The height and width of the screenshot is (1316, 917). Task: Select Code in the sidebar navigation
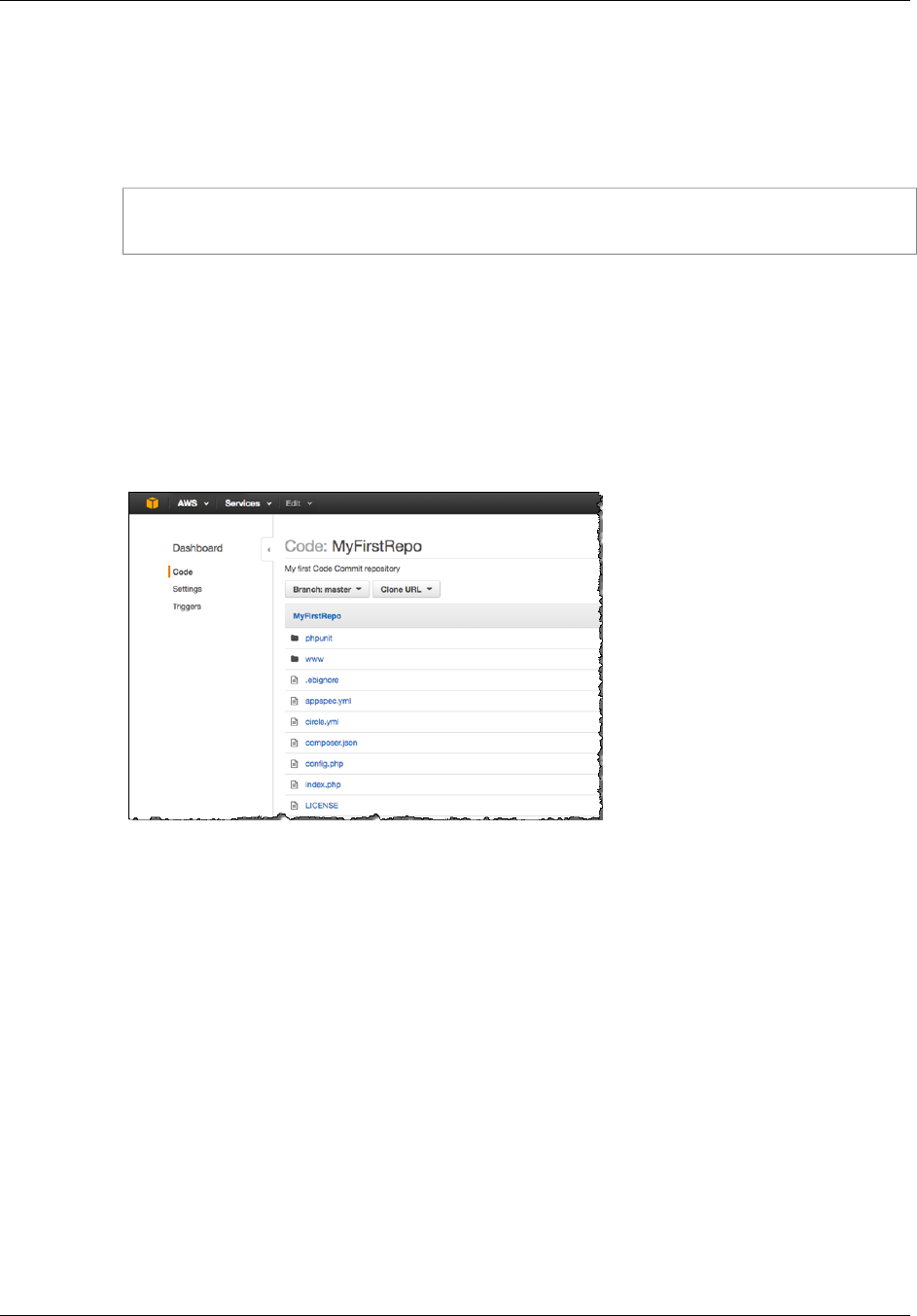coord(183,572)
